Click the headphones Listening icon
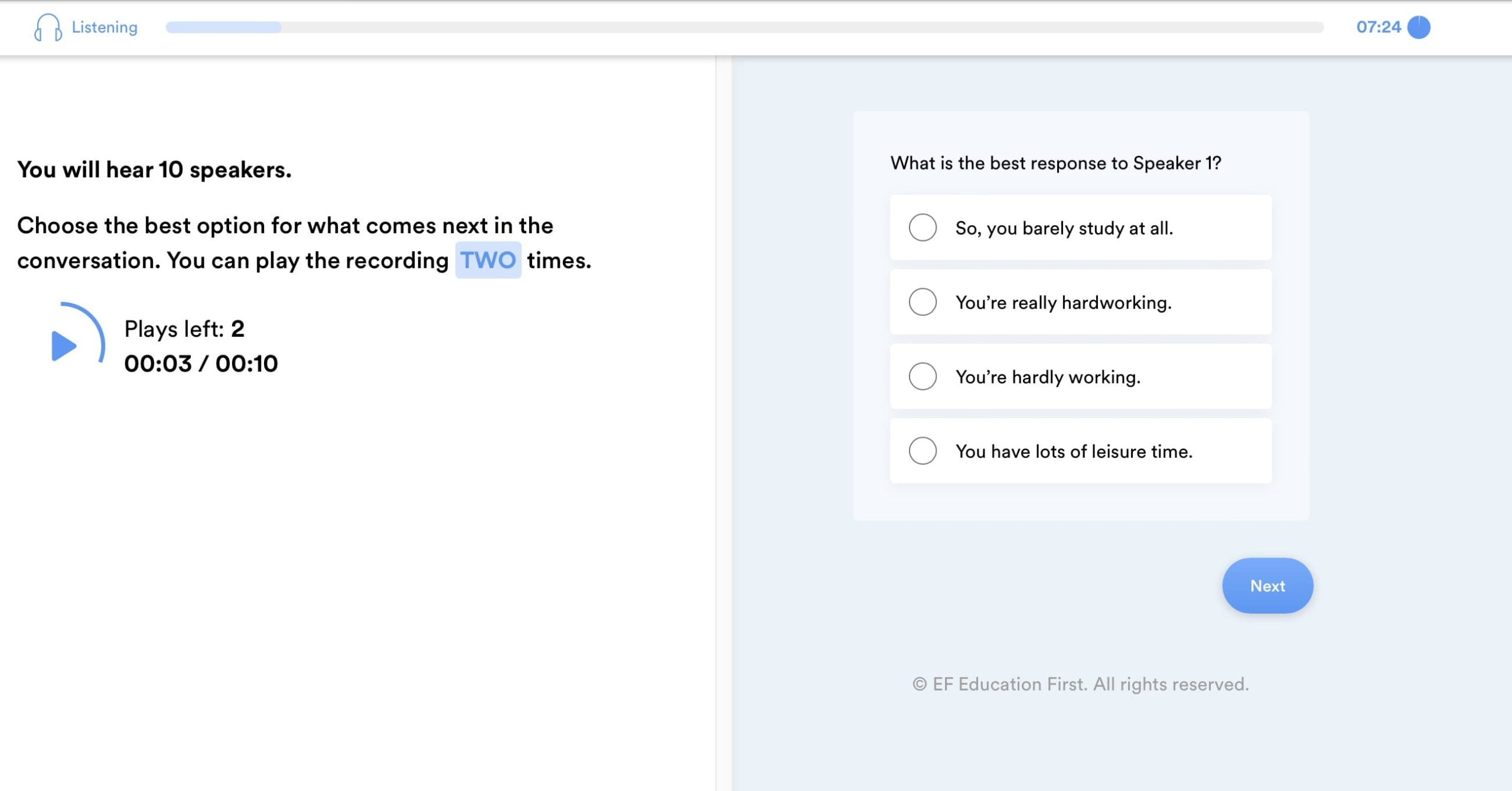1512x791 pixels. pyautogui.click(x=47, y=27)
